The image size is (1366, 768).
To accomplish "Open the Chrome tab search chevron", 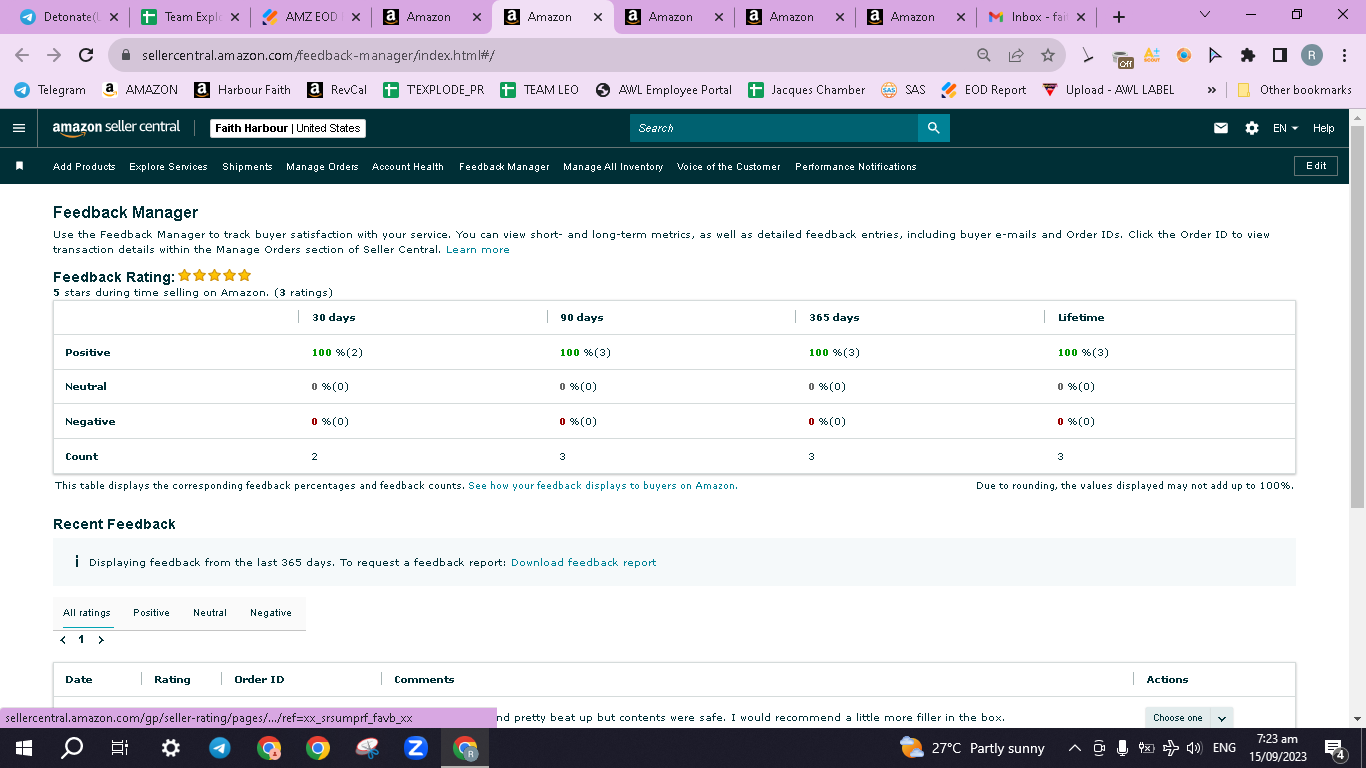I will coord(1204,15).
